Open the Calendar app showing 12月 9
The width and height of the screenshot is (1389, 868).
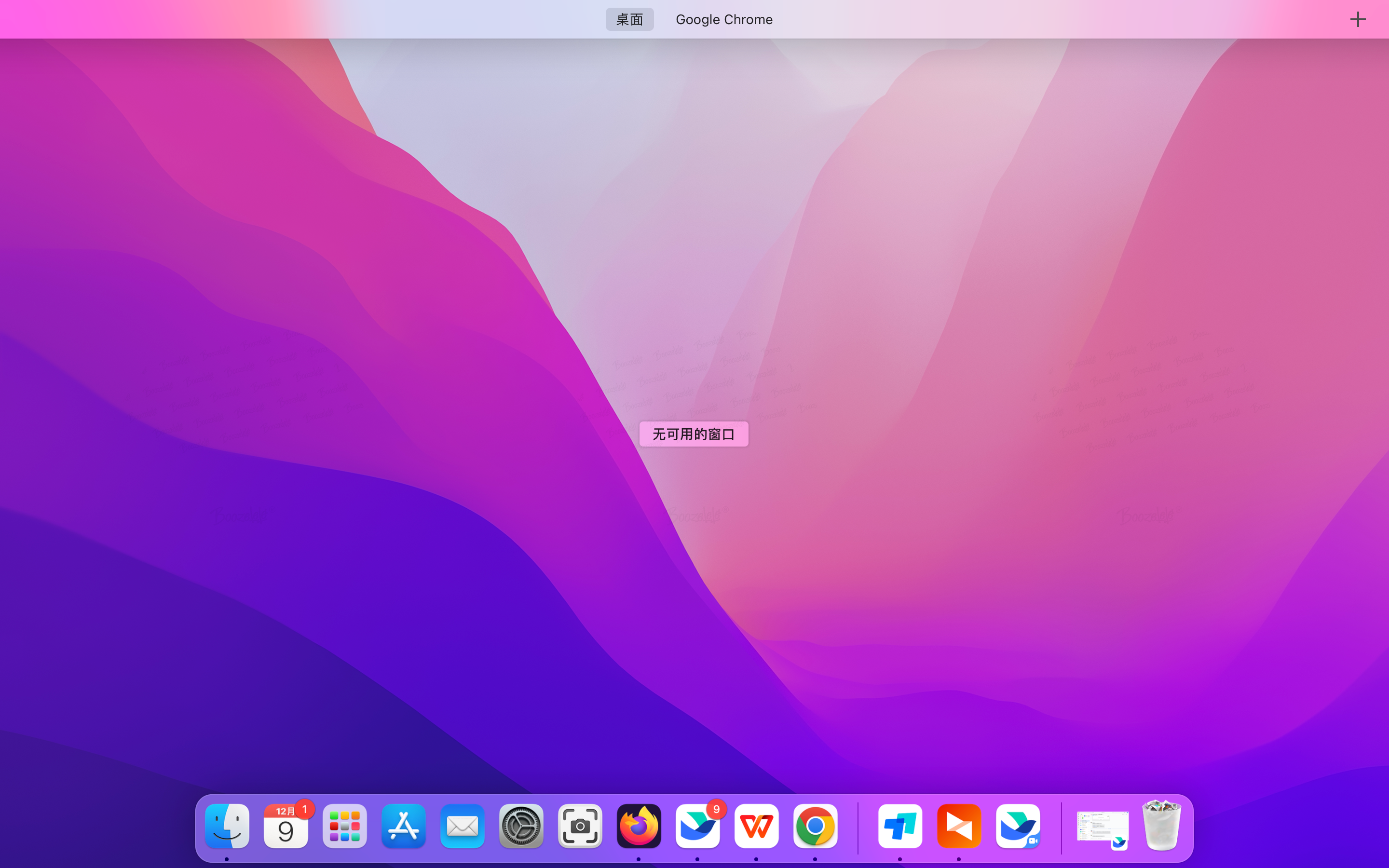click(286, 826)
